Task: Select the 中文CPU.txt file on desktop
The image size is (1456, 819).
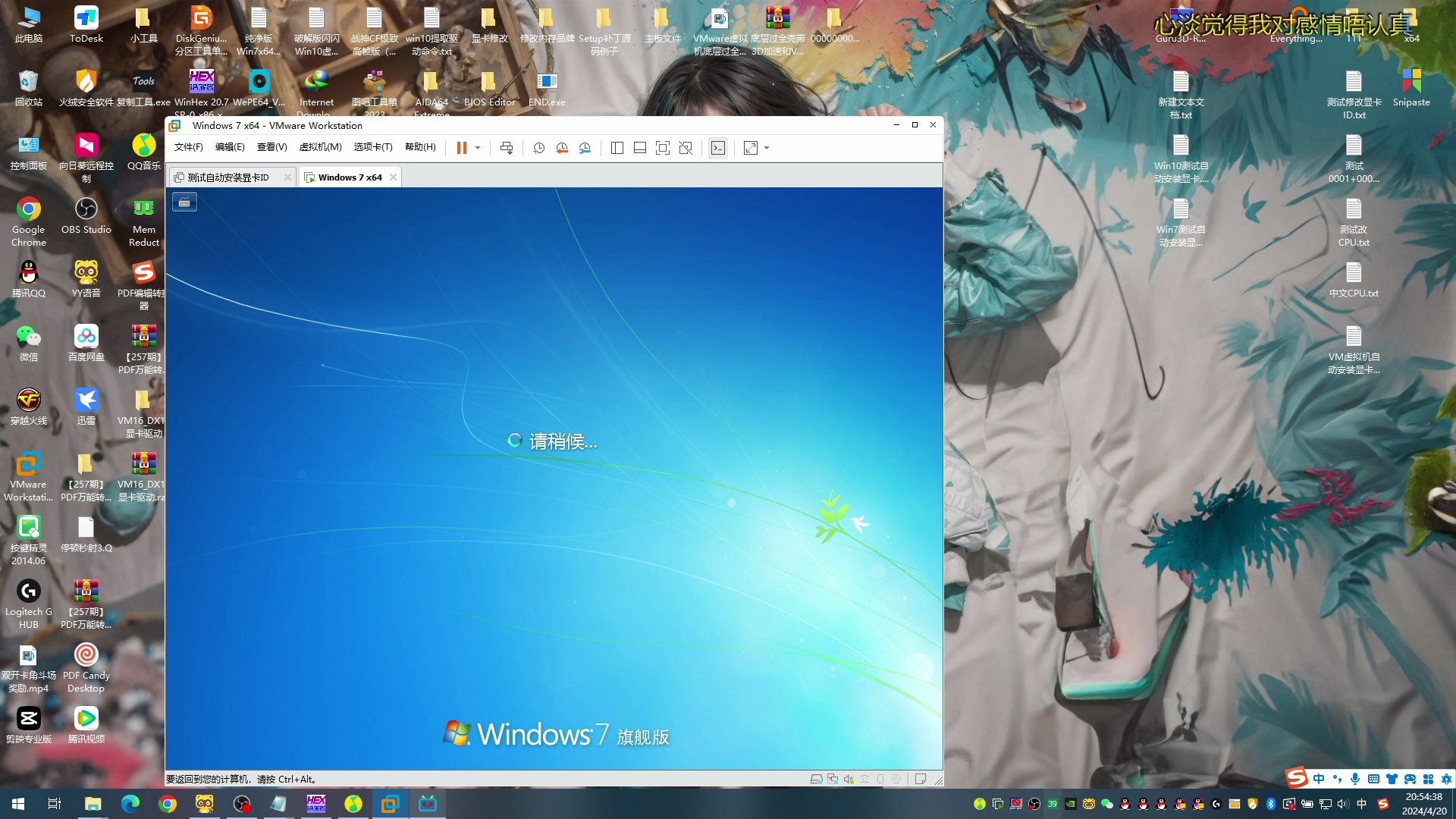Action: coord(1354,280)
